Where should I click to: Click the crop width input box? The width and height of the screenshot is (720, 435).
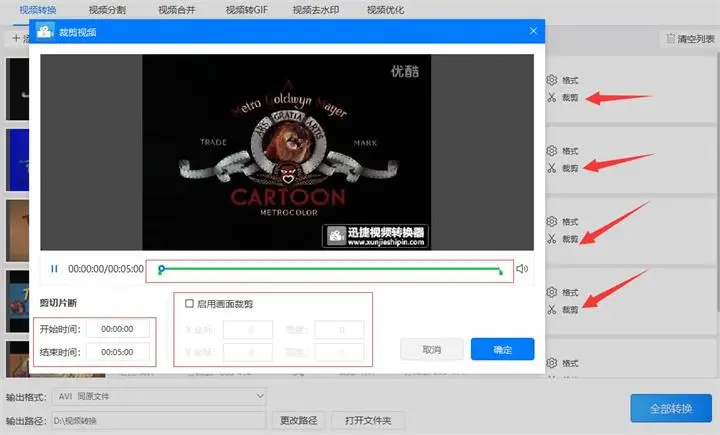tap(339, 330)
